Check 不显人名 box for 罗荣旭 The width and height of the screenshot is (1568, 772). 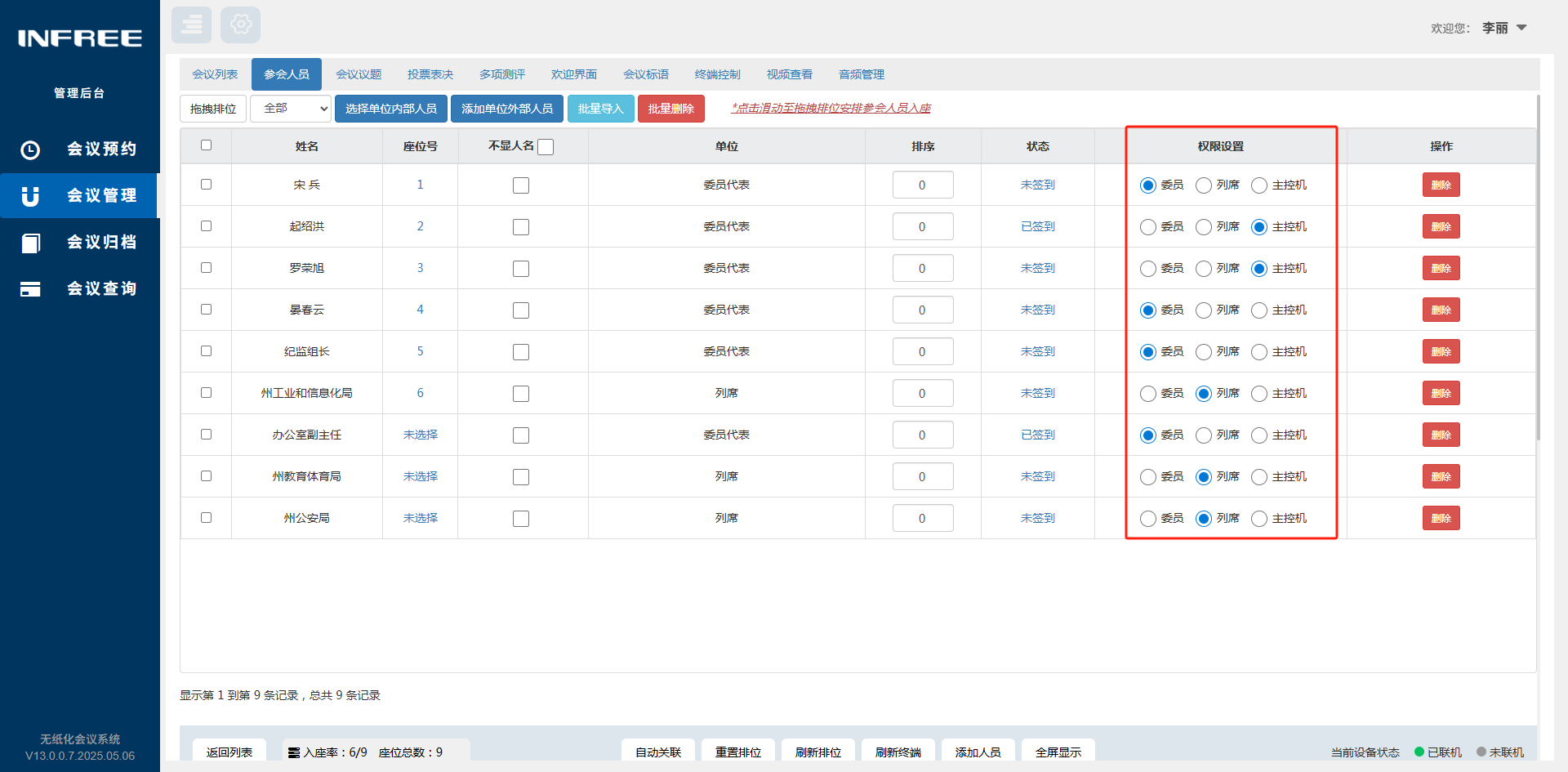point(521,269)
